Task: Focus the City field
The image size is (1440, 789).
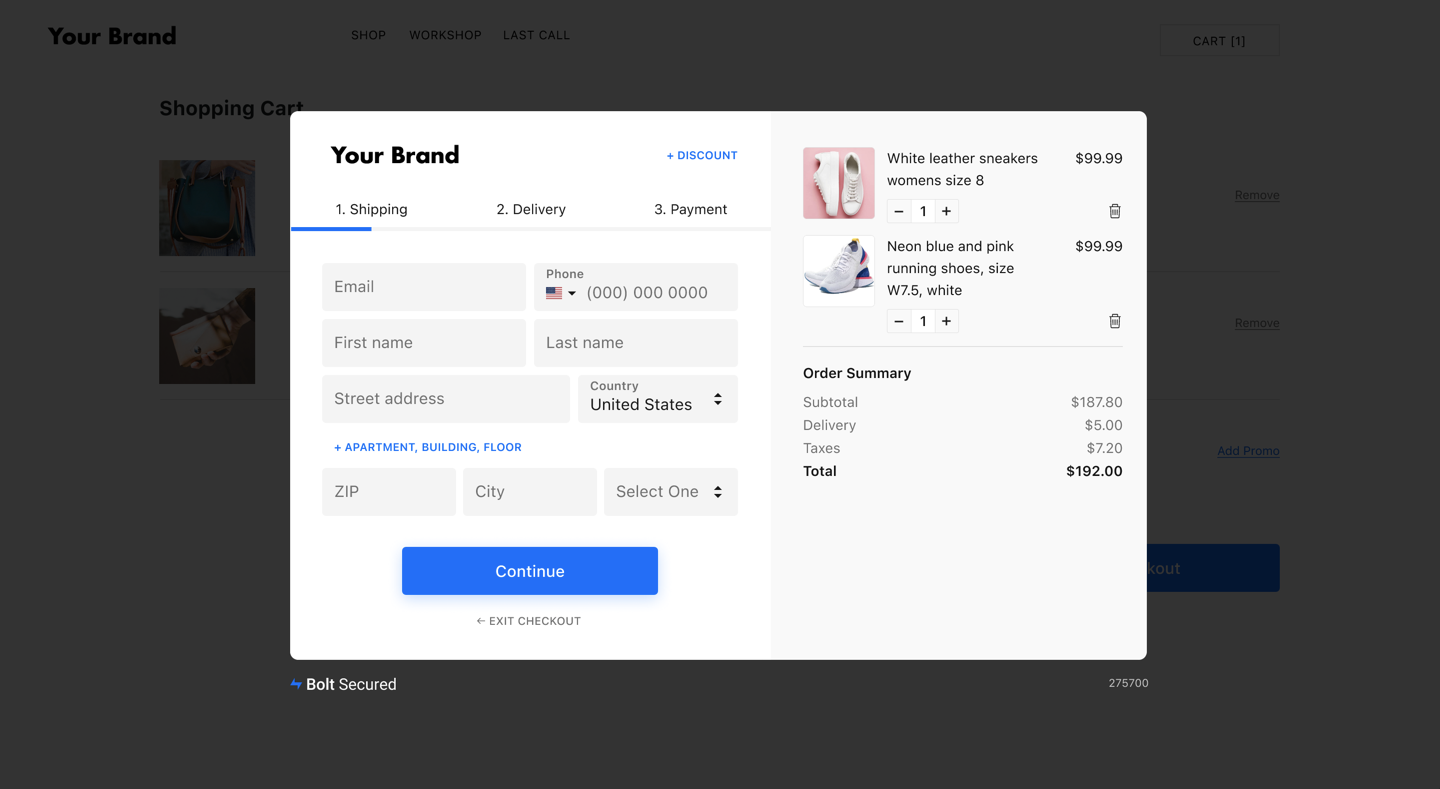Action: [530, 492]
